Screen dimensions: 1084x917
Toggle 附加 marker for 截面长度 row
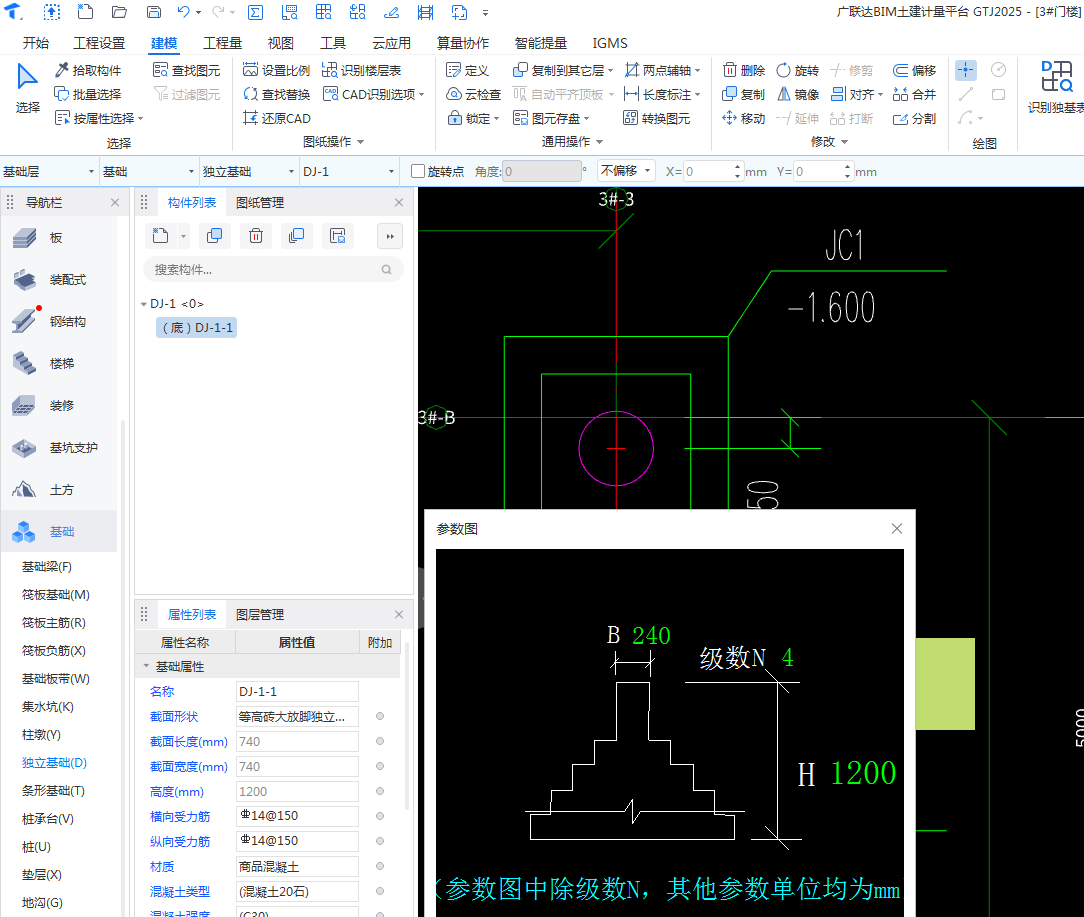(x=380, y=741)
